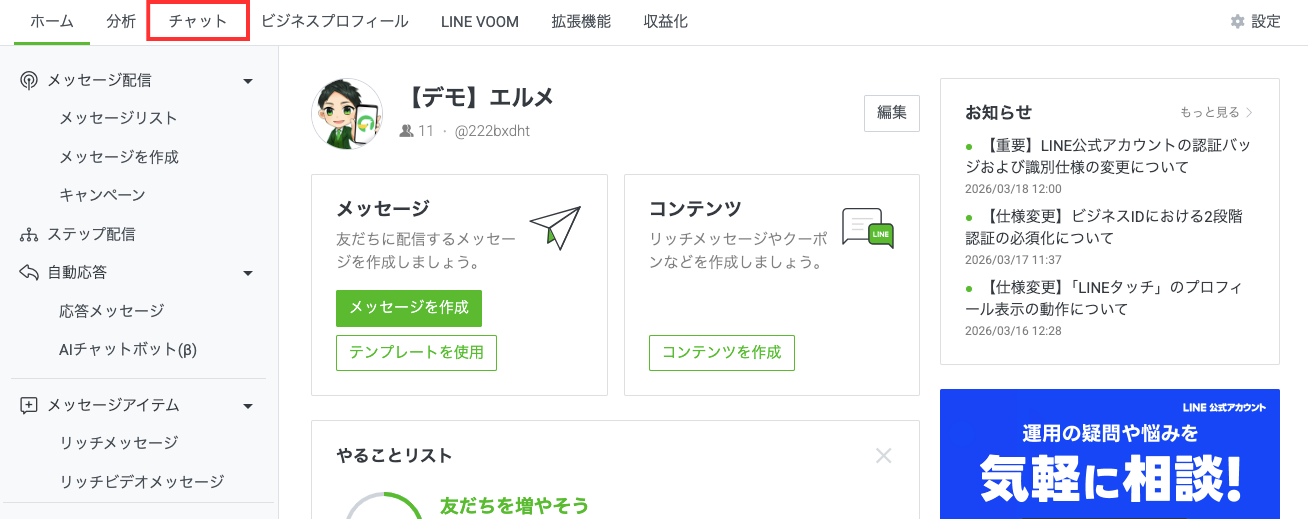The width and height of the screenshot is (1308, 519).
Task: Click the green メッセージを作成 button
Action: point(409,308)
